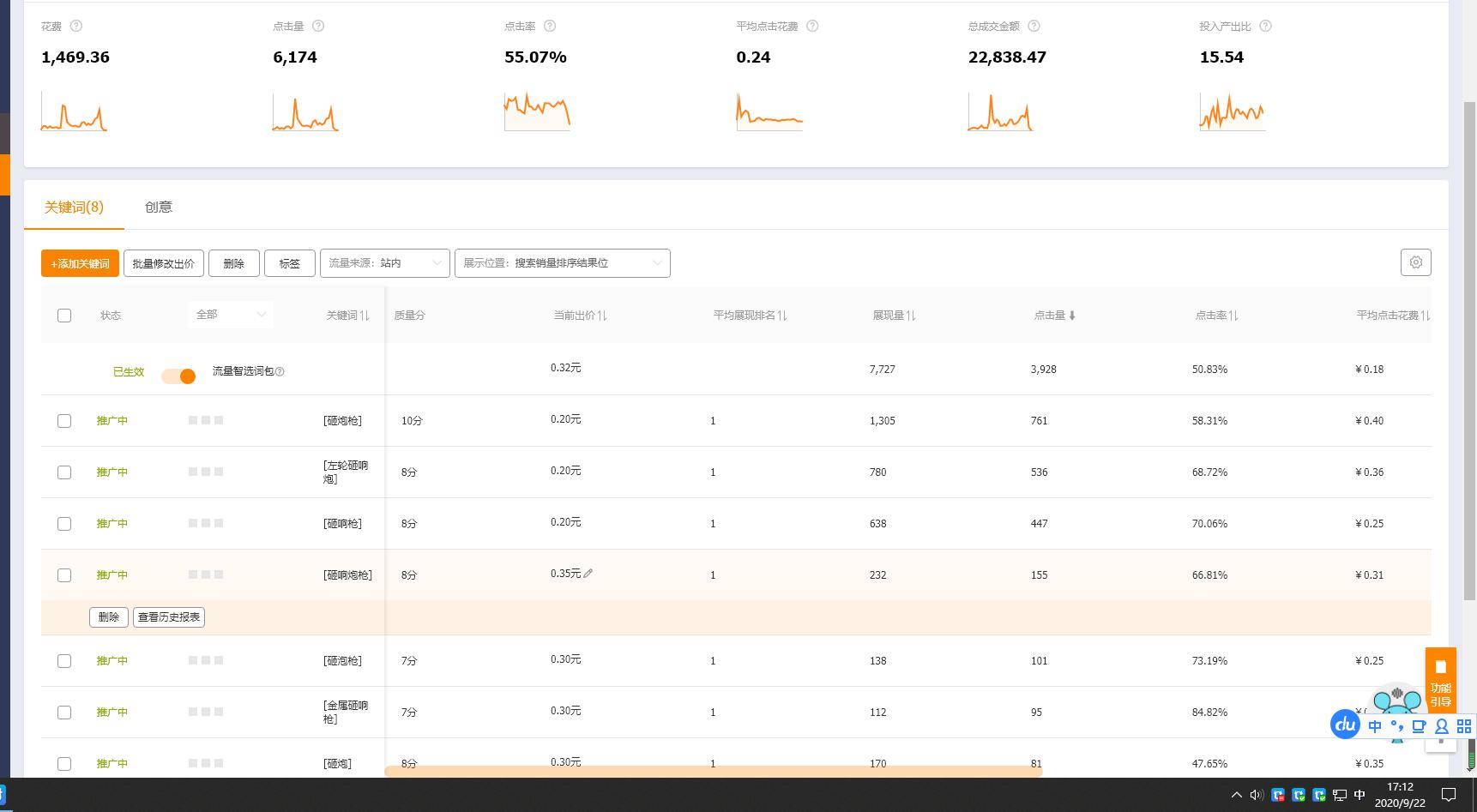Sort by 点击量 using its arrow icon

1072,316
